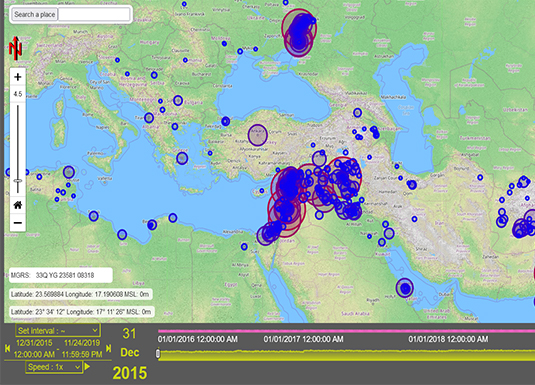This screenshot has height=385, width=535.
Task: Select the 01/01/2018 timeline marker
Action: click(x=448, y=339)
